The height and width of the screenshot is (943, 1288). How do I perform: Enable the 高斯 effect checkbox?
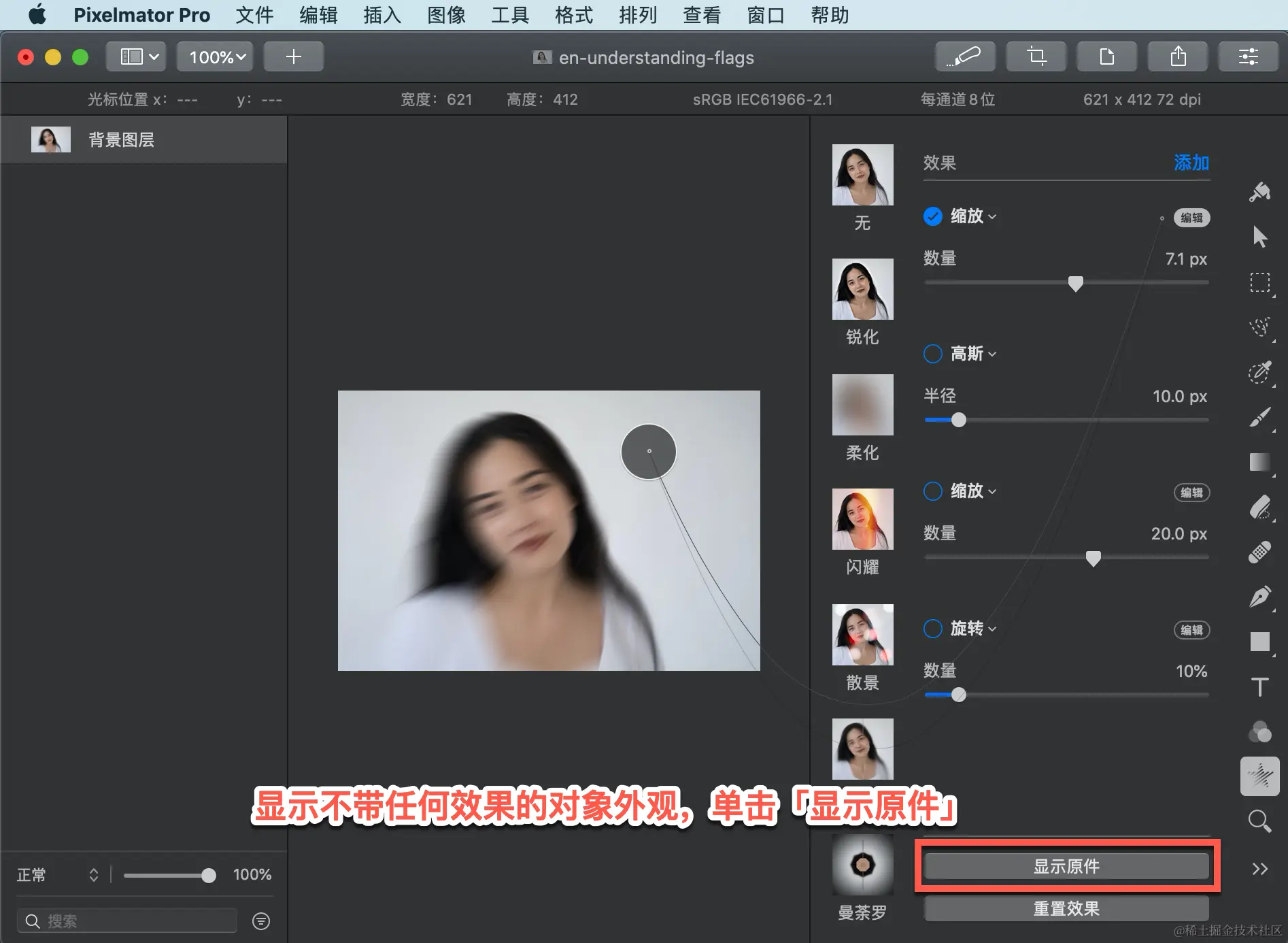(932, 354)
